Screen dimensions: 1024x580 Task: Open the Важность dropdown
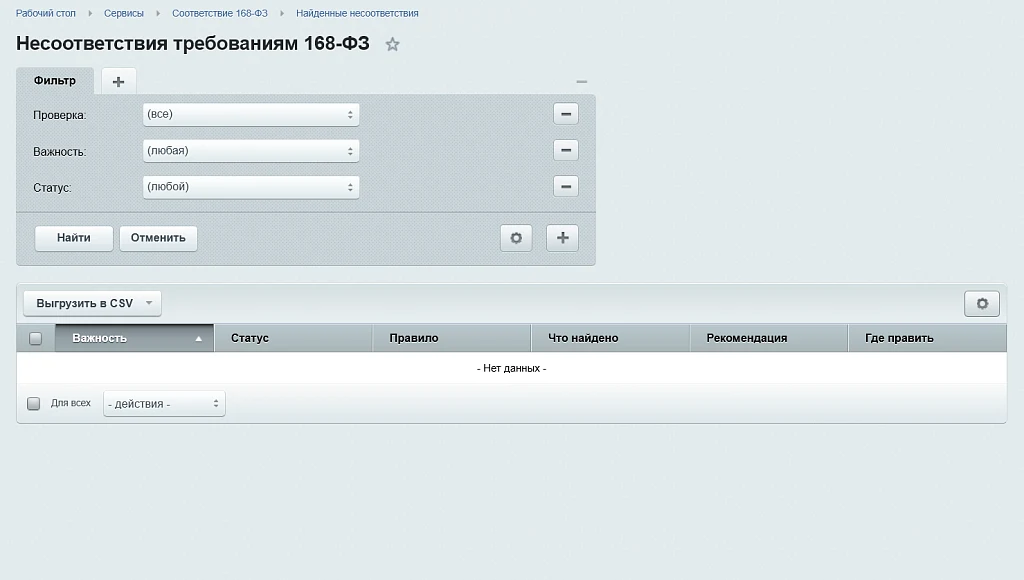[x=251, y=151]
